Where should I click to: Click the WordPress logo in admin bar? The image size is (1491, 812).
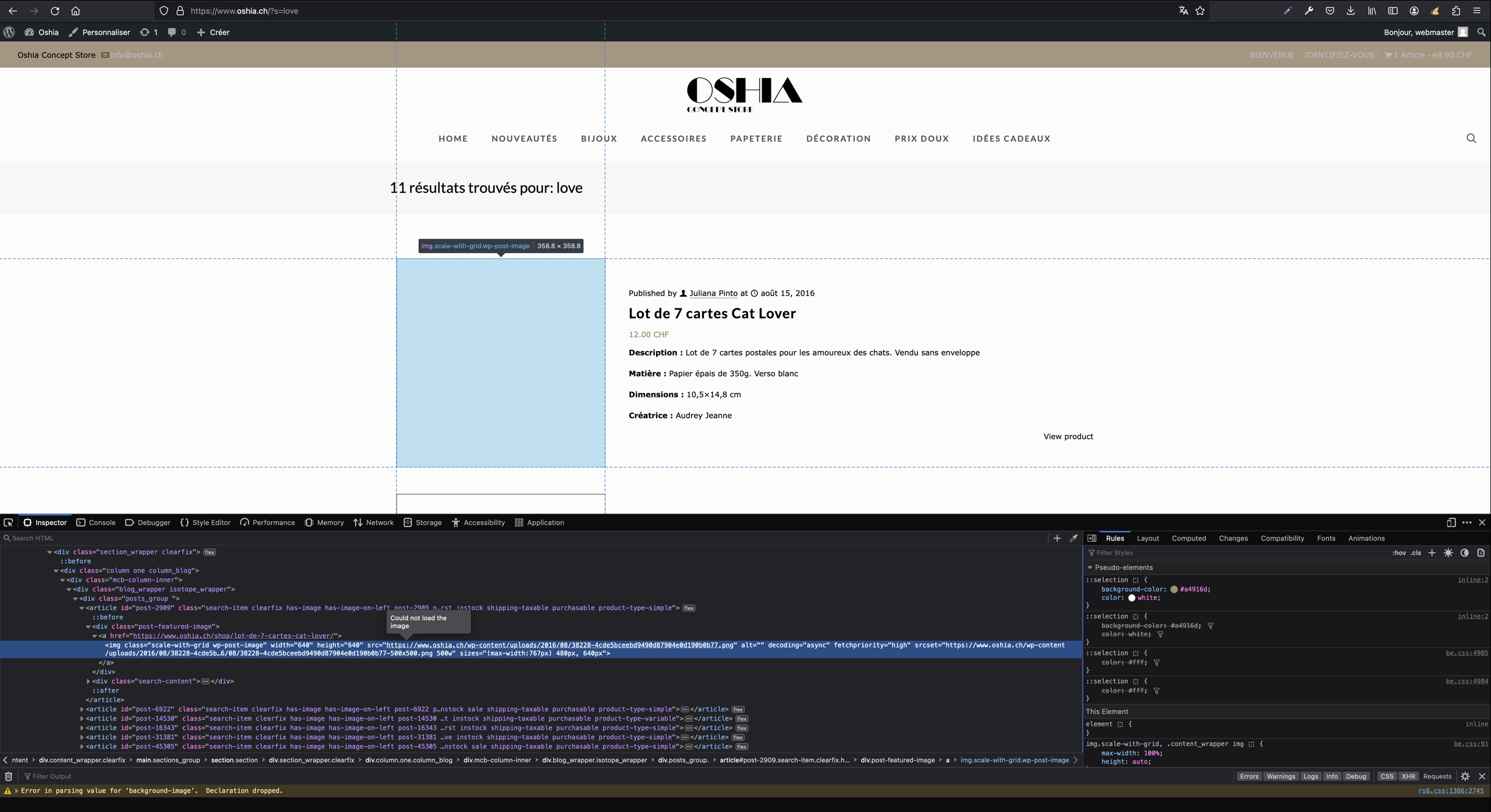pyautogui.click(x=9, y=32)
